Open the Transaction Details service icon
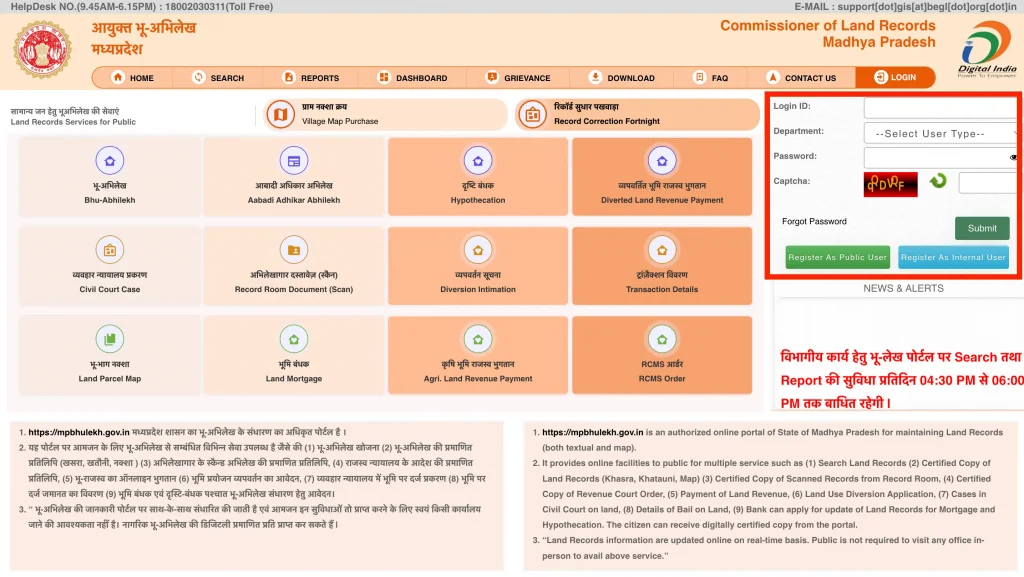 (662, 265)
